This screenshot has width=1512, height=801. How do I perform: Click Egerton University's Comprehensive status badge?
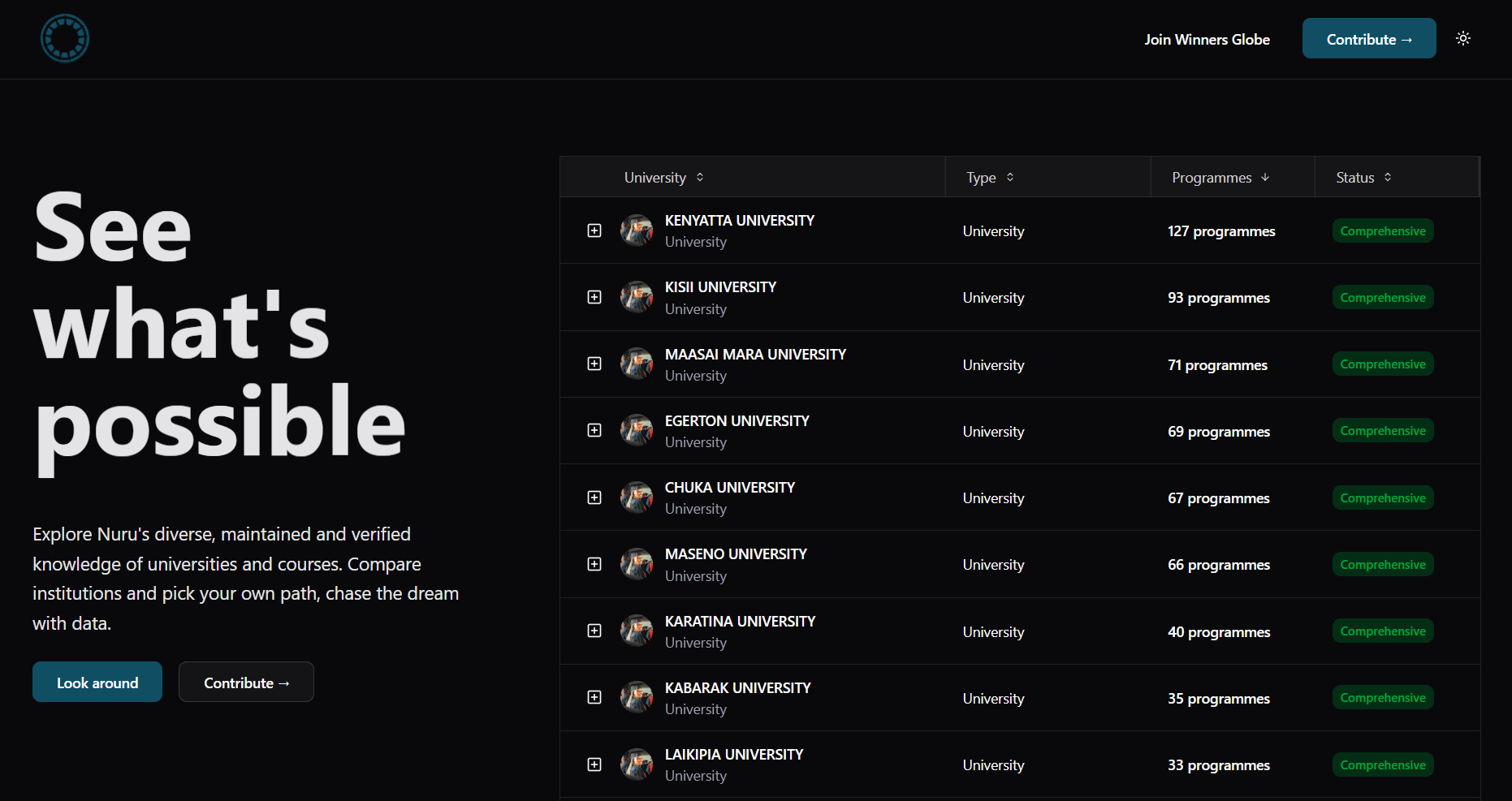[1382, 430]
